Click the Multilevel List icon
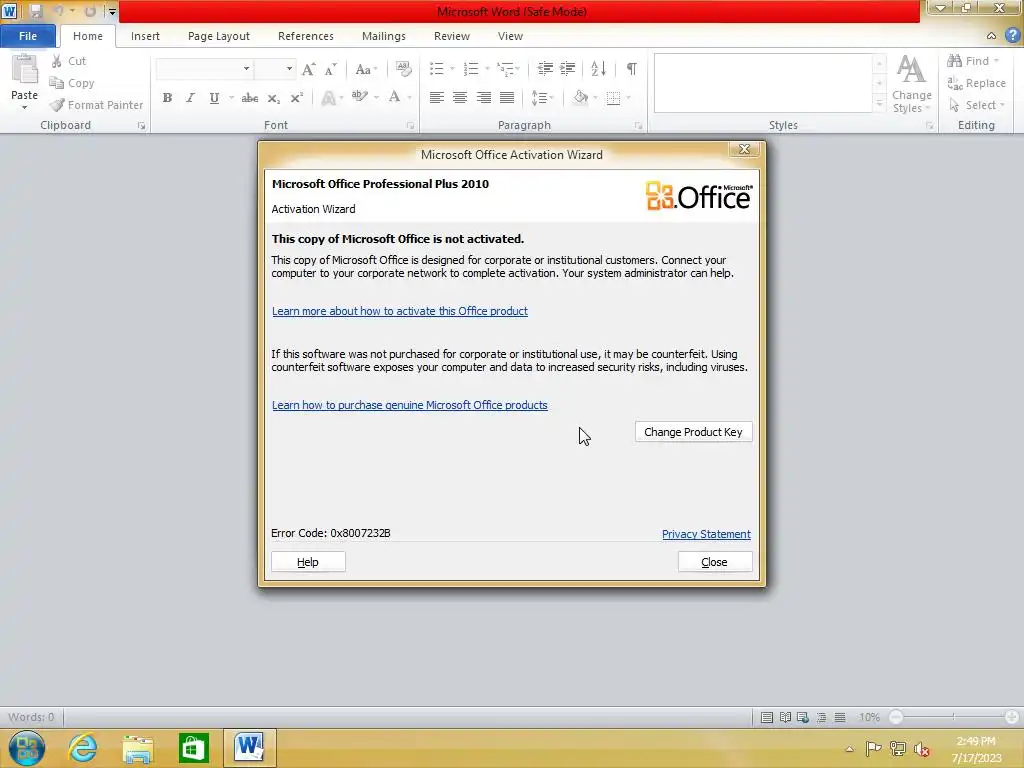This screenshot has width=1024, height=768. [x=504, y=69]
